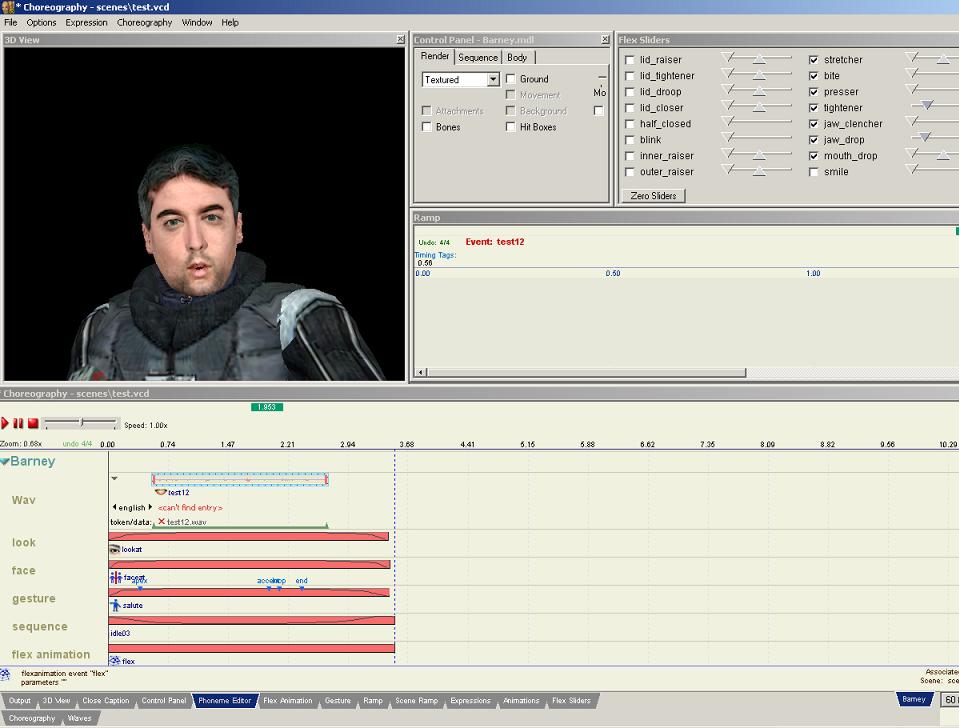The height and width of the screenshot is (728, 959).
Task: Uncheck the jaw_drop checkbox
Action: (x=813, y=140)
